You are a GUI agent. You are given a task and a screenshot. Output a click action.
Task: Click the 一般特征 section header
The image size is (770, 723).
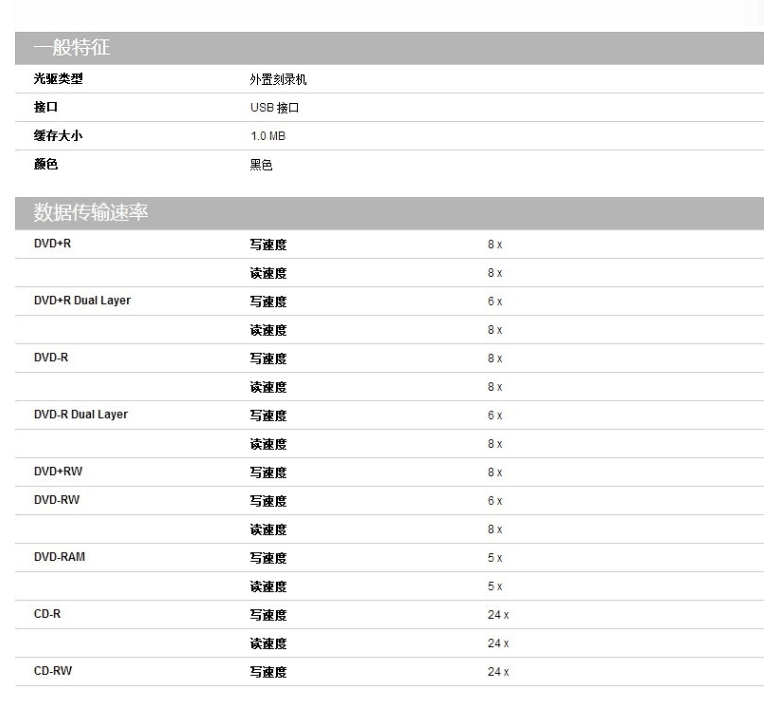[x=72, y=49]
